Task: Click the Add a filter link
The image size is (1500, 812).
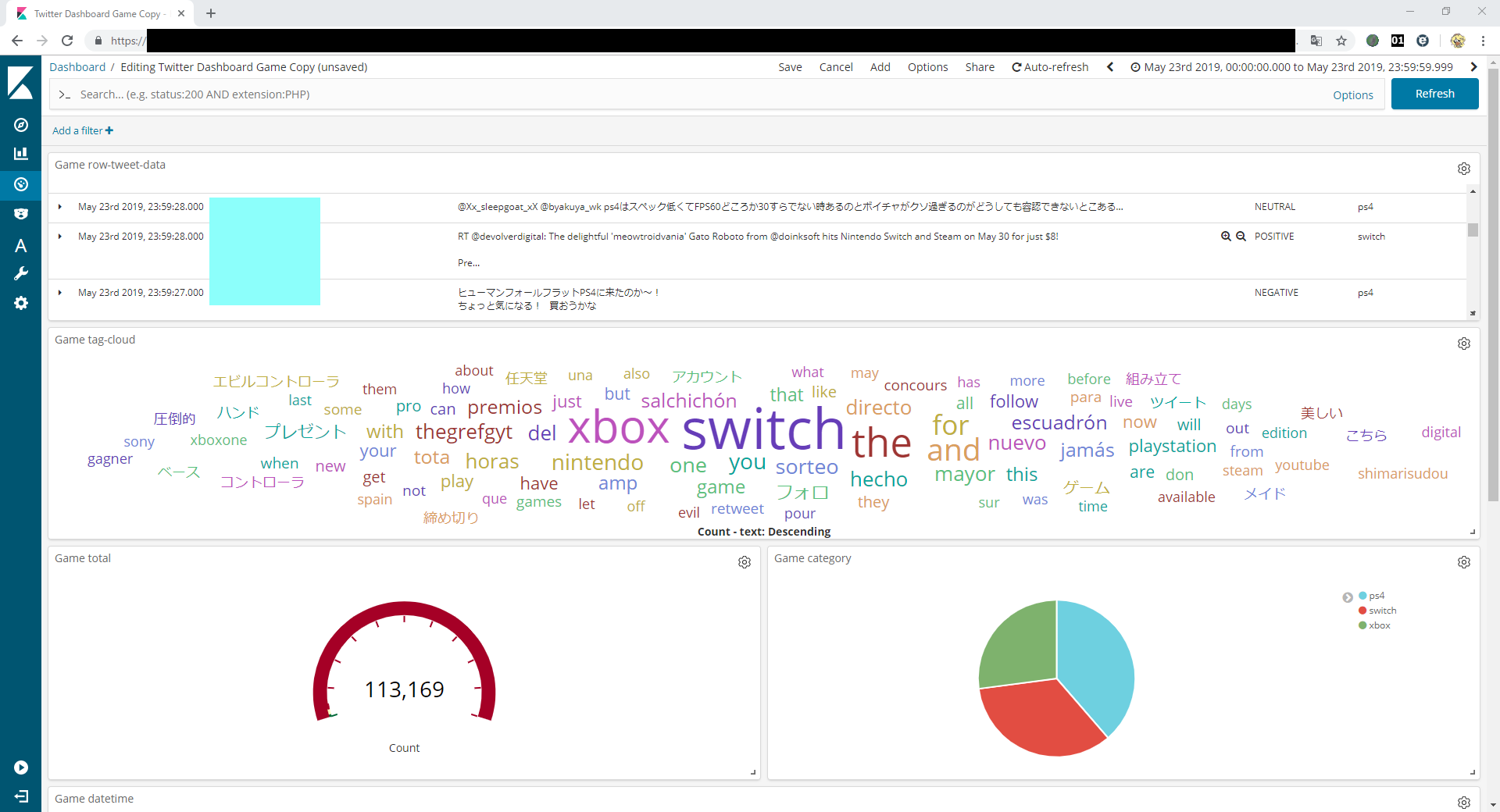Action: tap(83, 130)
